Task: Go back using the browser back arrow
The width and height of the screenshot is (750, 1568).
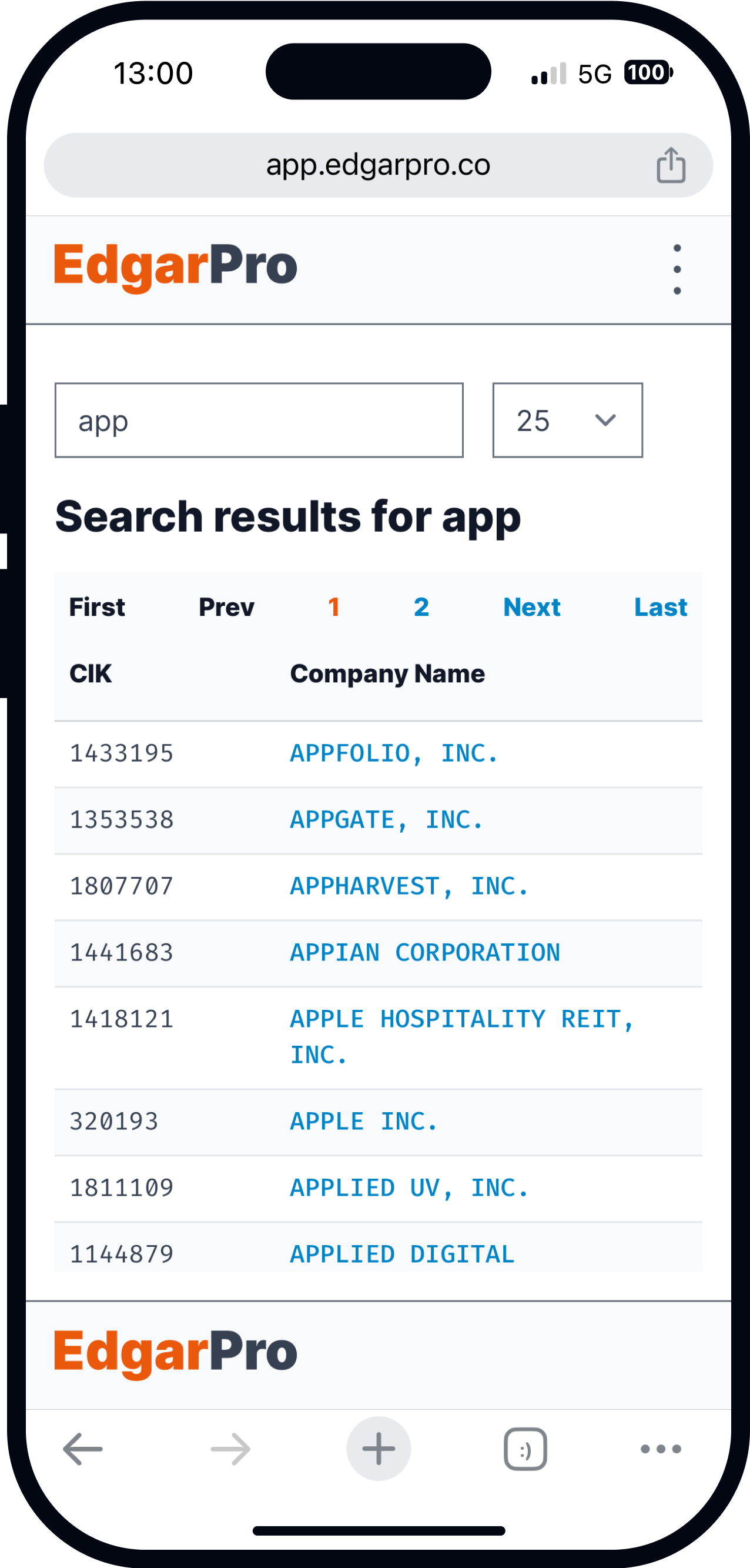Action: tap(83, 1449)
